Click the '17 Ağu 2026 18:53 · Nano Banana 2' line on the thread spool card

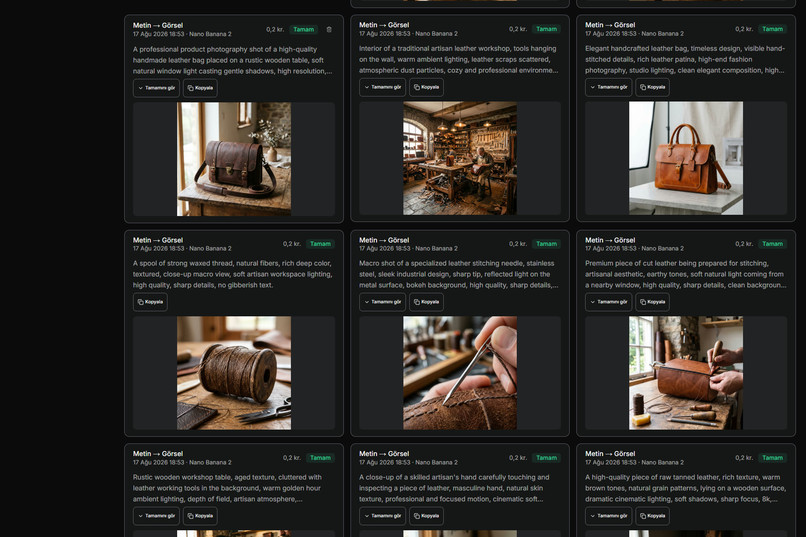coord(182,248)
